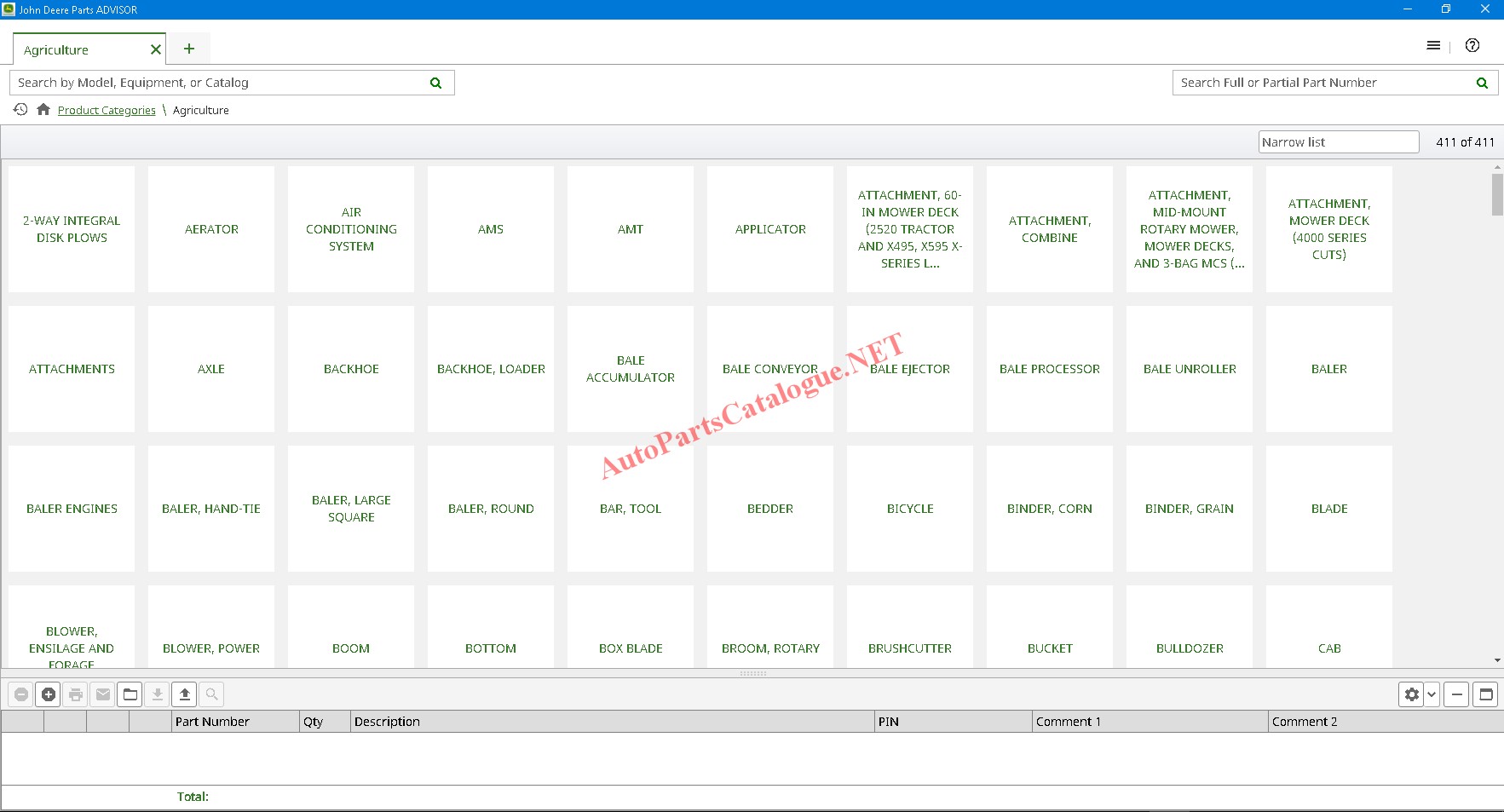1504x812 pixels.
Task: Open the BACKHOE category tile
Action: pyautogui.click(x=351, y=369)
